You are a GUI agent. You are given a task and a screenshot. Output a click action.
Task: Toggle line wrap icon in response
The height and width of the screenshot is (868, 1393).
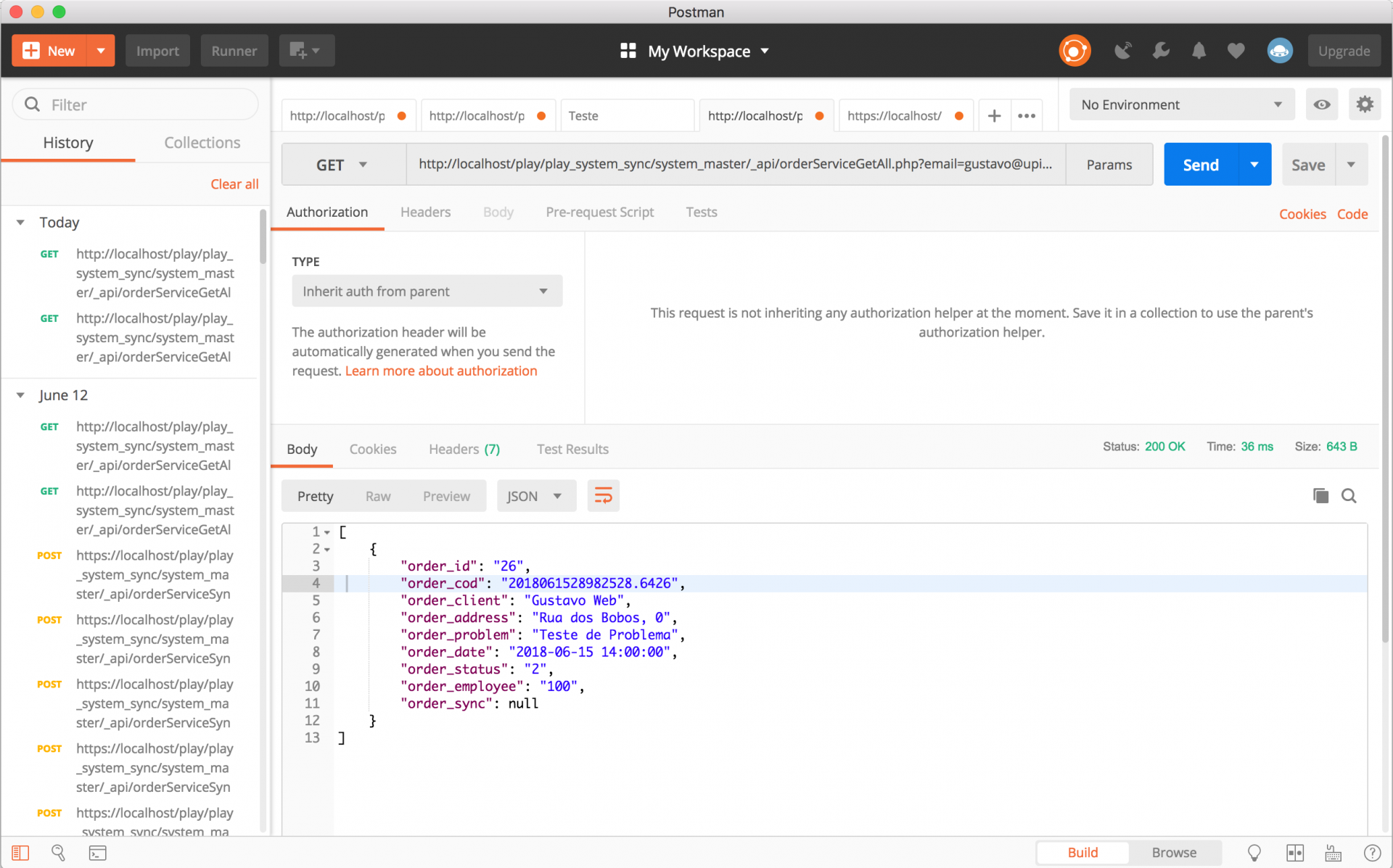coord(603,496)
